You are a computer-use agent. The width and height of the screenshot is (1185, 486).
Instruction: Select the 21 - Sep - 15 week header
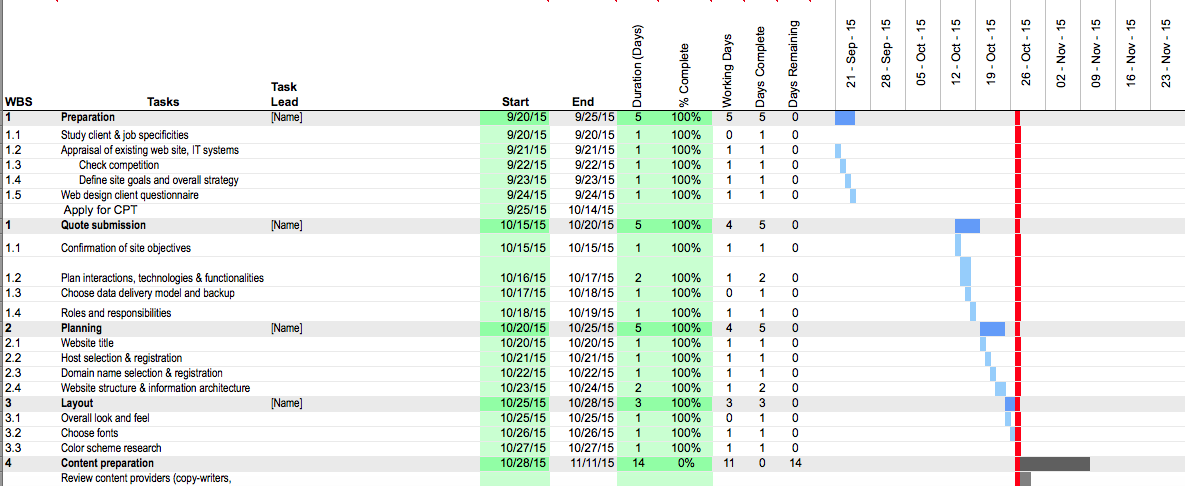tap(851, 55)
